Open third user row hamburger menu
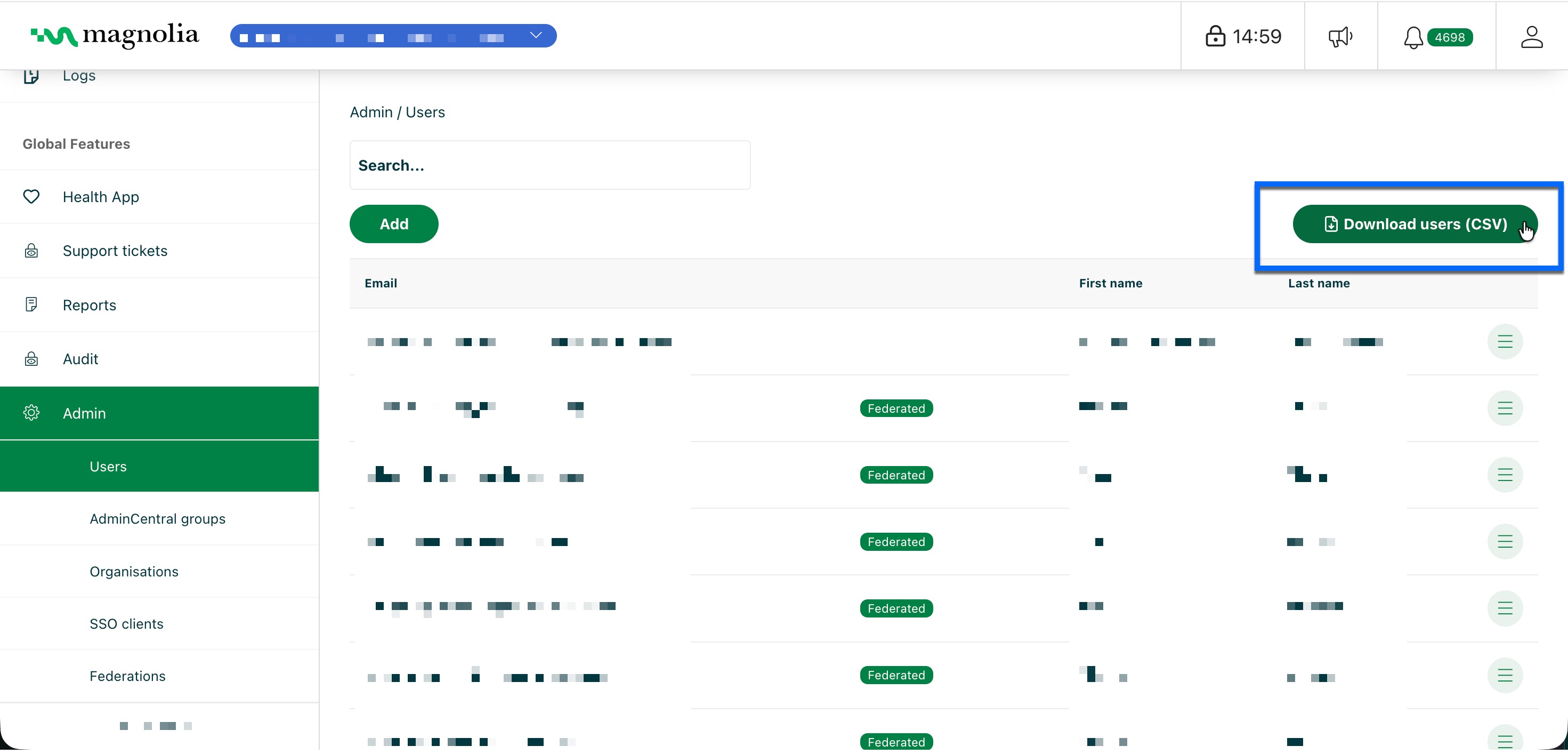The width and height of the screenshot is (1568, 754). [x=1504, y=475]
